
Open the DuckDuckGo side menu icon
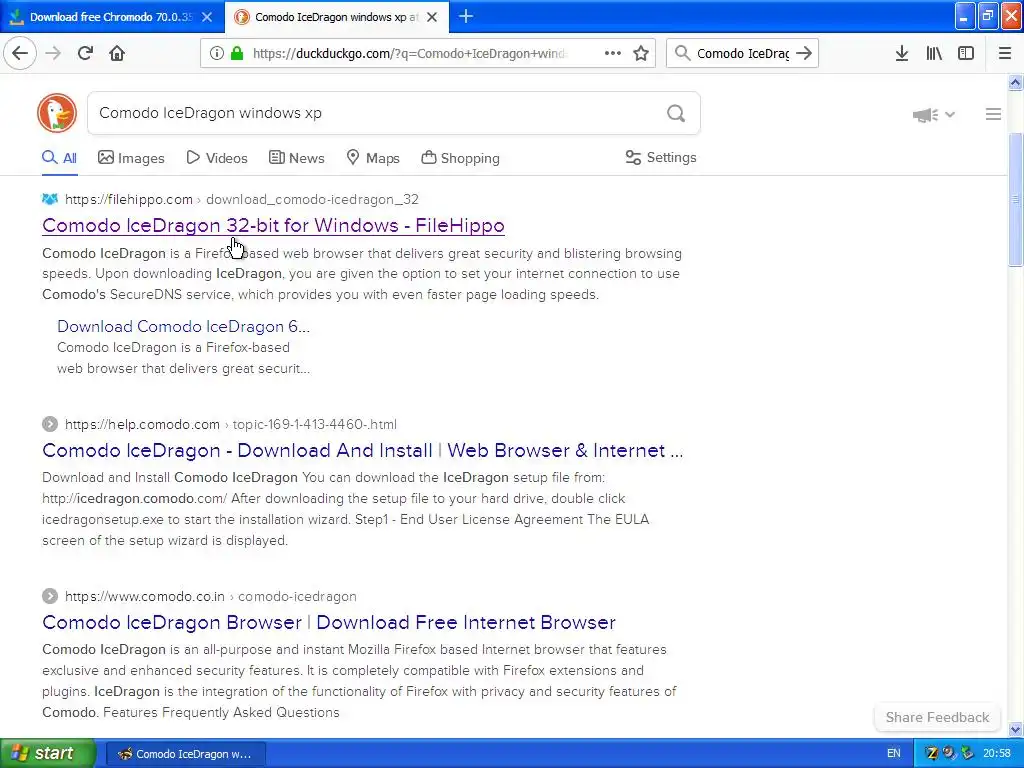(x=993, y=114)
